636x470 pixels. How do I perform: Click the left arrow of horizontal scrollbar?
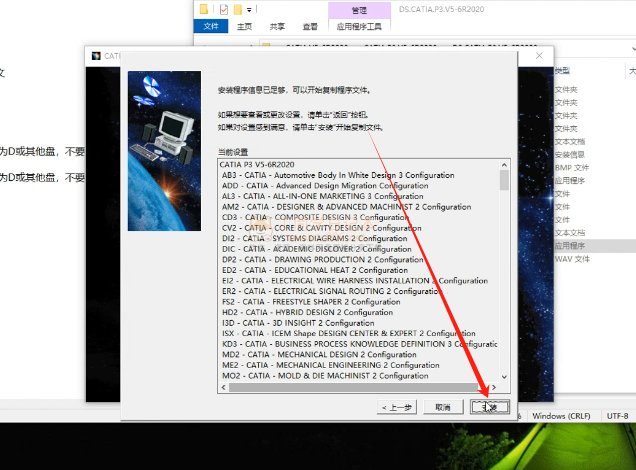coord(223,387)
